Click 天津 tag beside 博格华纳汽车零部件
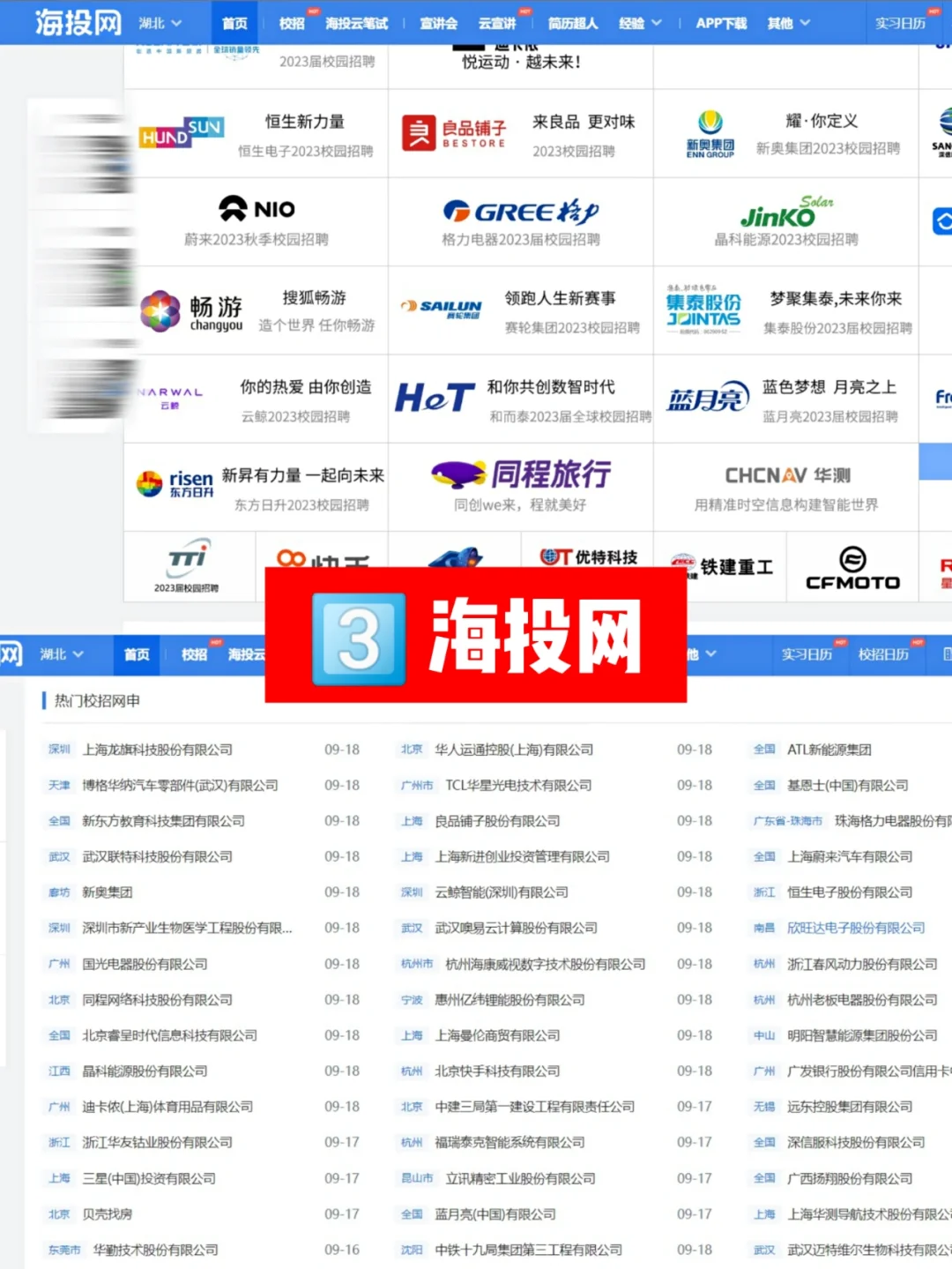This screenshot has width=952, height=1269. (x=59, y=785)
